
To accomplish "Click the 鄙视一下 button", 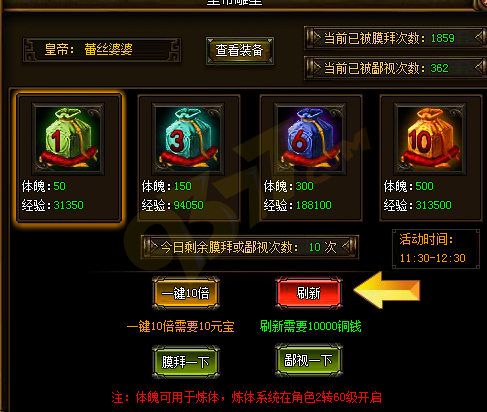I will (309, 360).
